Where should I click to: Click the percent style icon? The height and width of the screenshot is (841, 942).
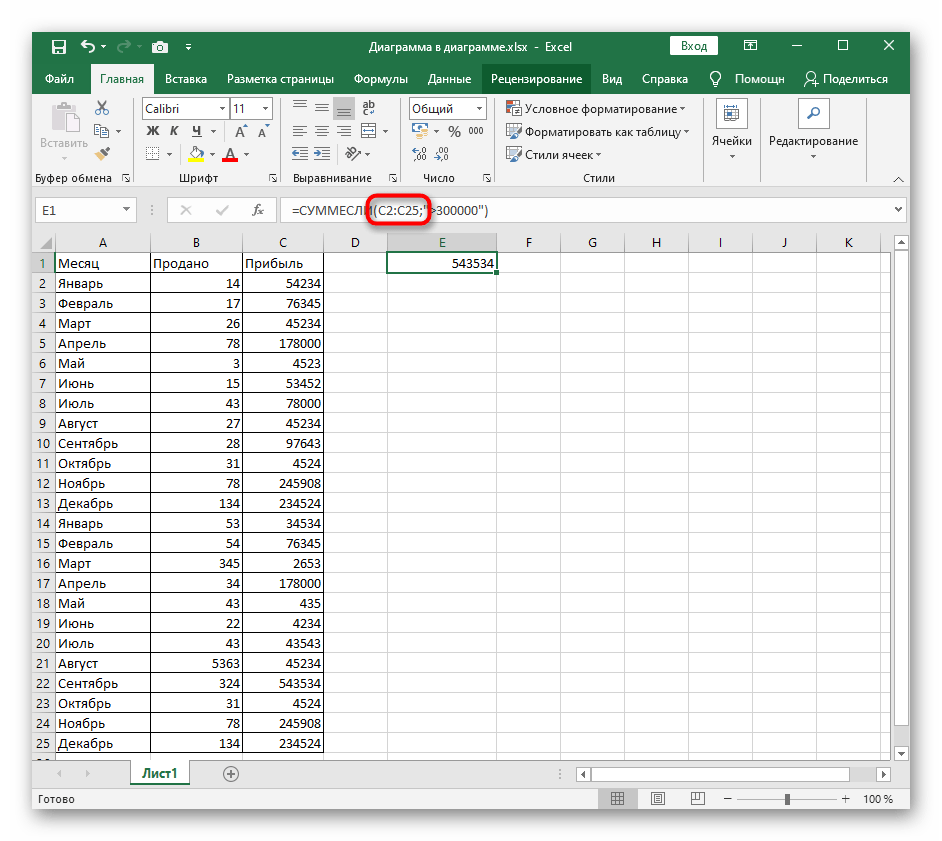(453, 131)
